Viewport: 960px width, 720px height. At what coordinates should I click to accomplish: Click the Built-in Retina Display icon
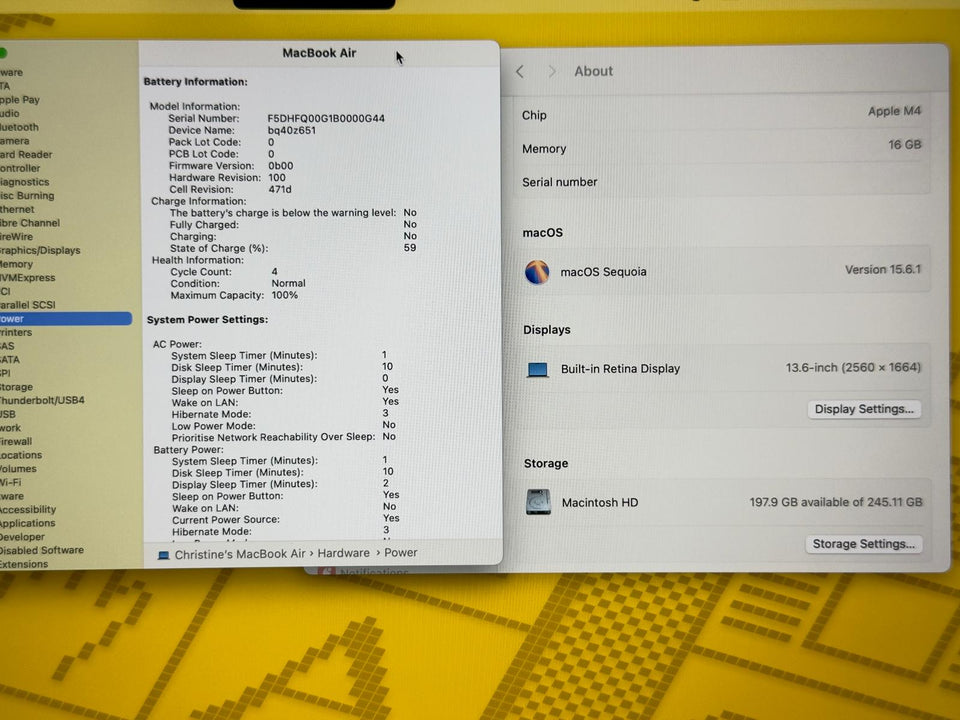[x=538, y=369]
